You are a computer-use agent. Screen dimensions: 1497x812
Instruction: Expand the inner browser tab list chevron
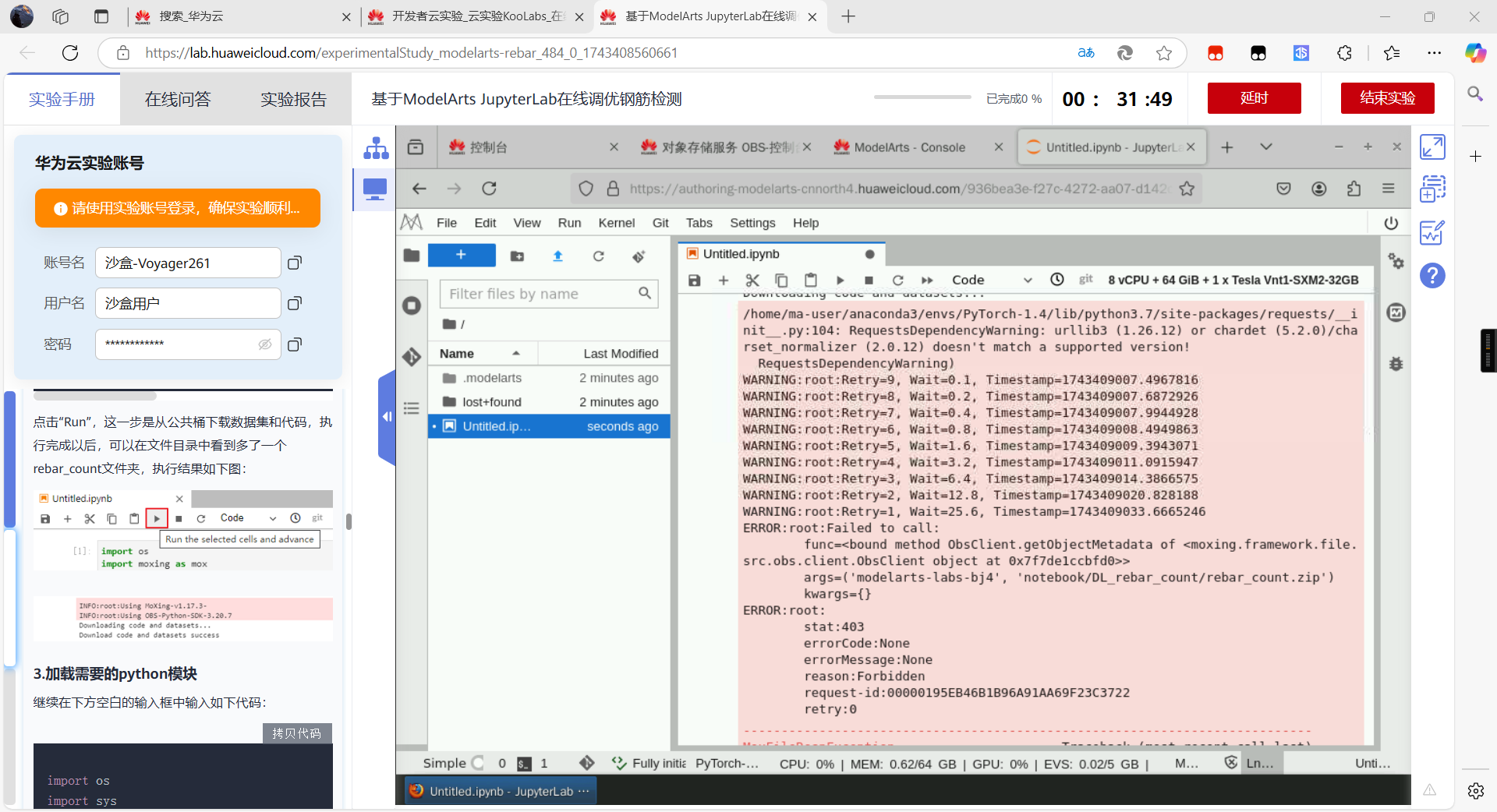(1266, 147)
